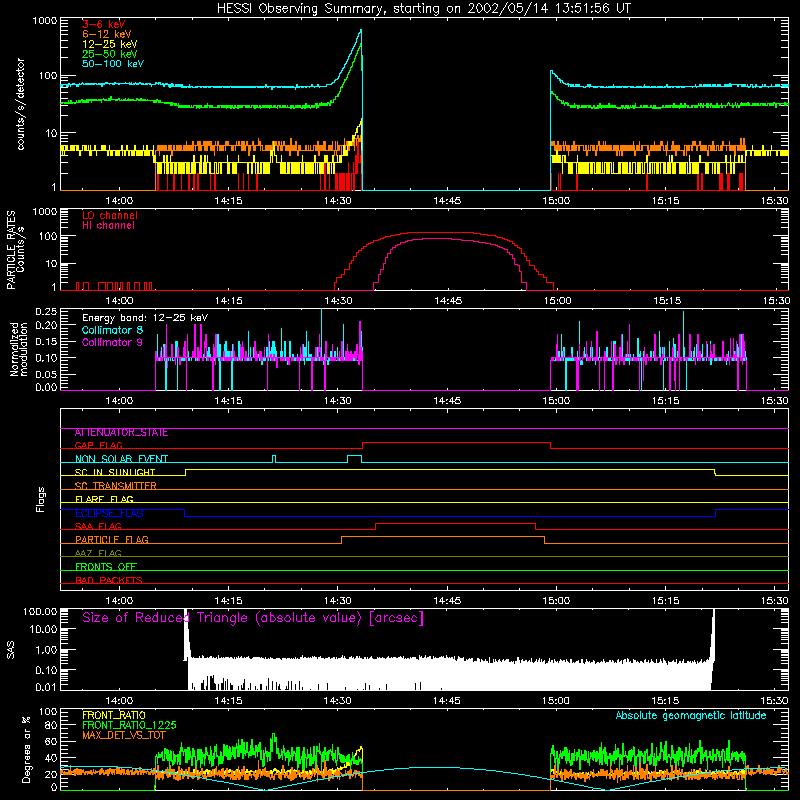The image size is (800, 800).
Task: Click the HESSI Observing Summary title
Action: 423,8
